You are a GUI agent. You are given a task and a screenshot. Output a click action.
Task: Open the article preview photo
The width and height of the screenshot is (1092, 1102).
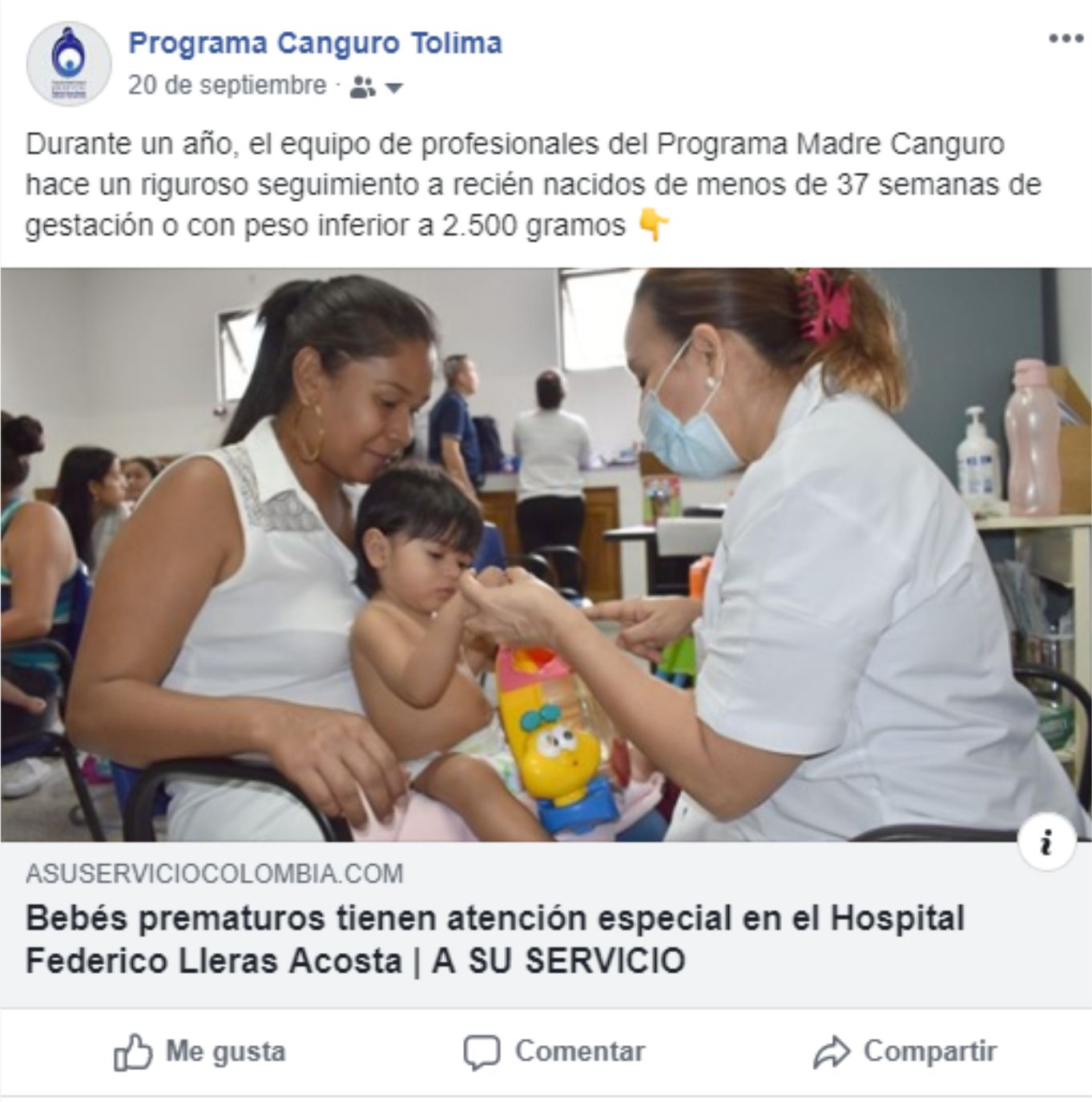pyautogui.click(x=546, y=554)
